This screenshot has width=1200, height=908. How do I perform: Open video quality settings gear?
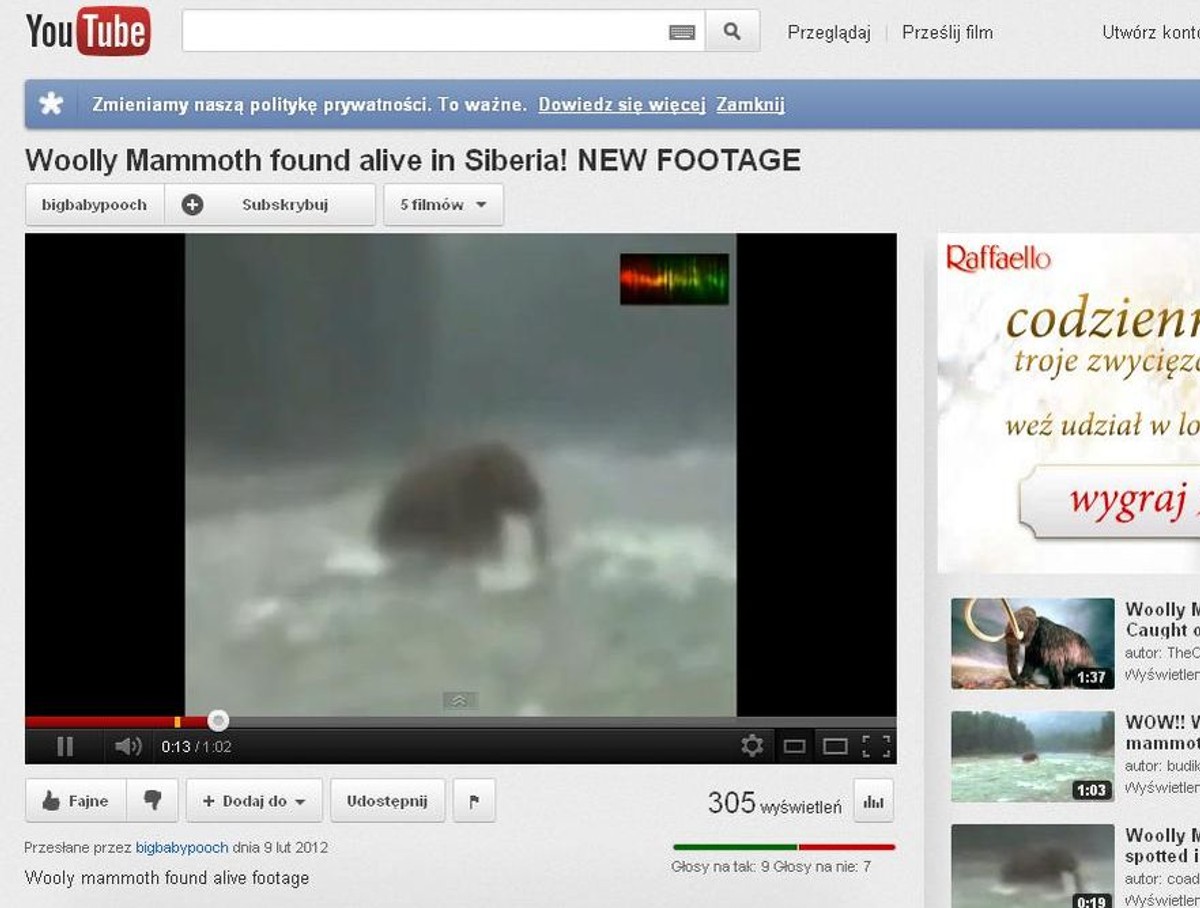click(752, 745)
